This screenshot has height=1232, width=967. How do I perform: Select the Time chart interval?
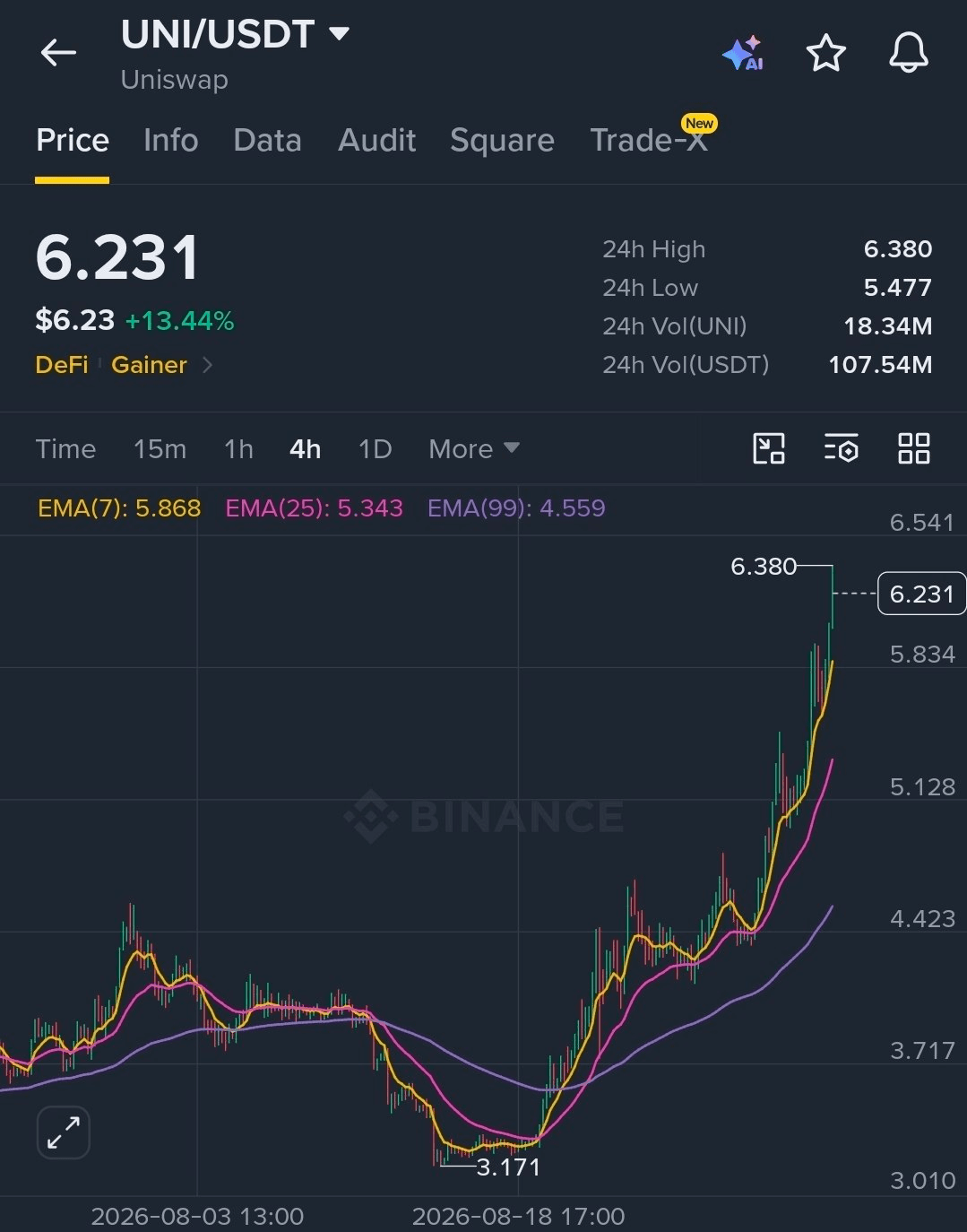65,448
